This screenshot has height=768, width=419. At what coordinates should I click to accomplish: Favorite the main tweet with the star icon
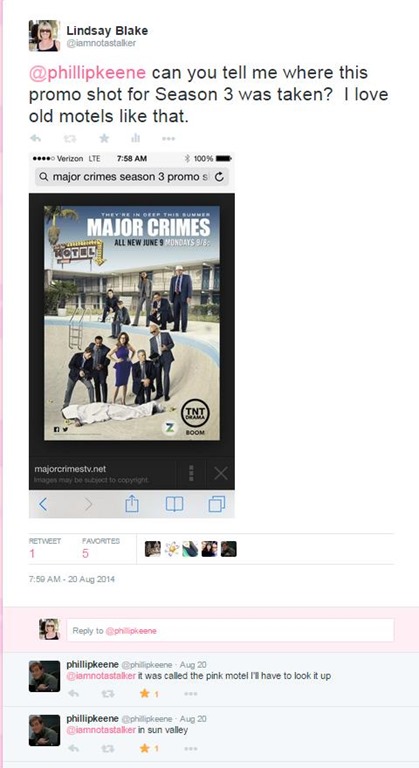pyautogui.click(x=104, y=139)
